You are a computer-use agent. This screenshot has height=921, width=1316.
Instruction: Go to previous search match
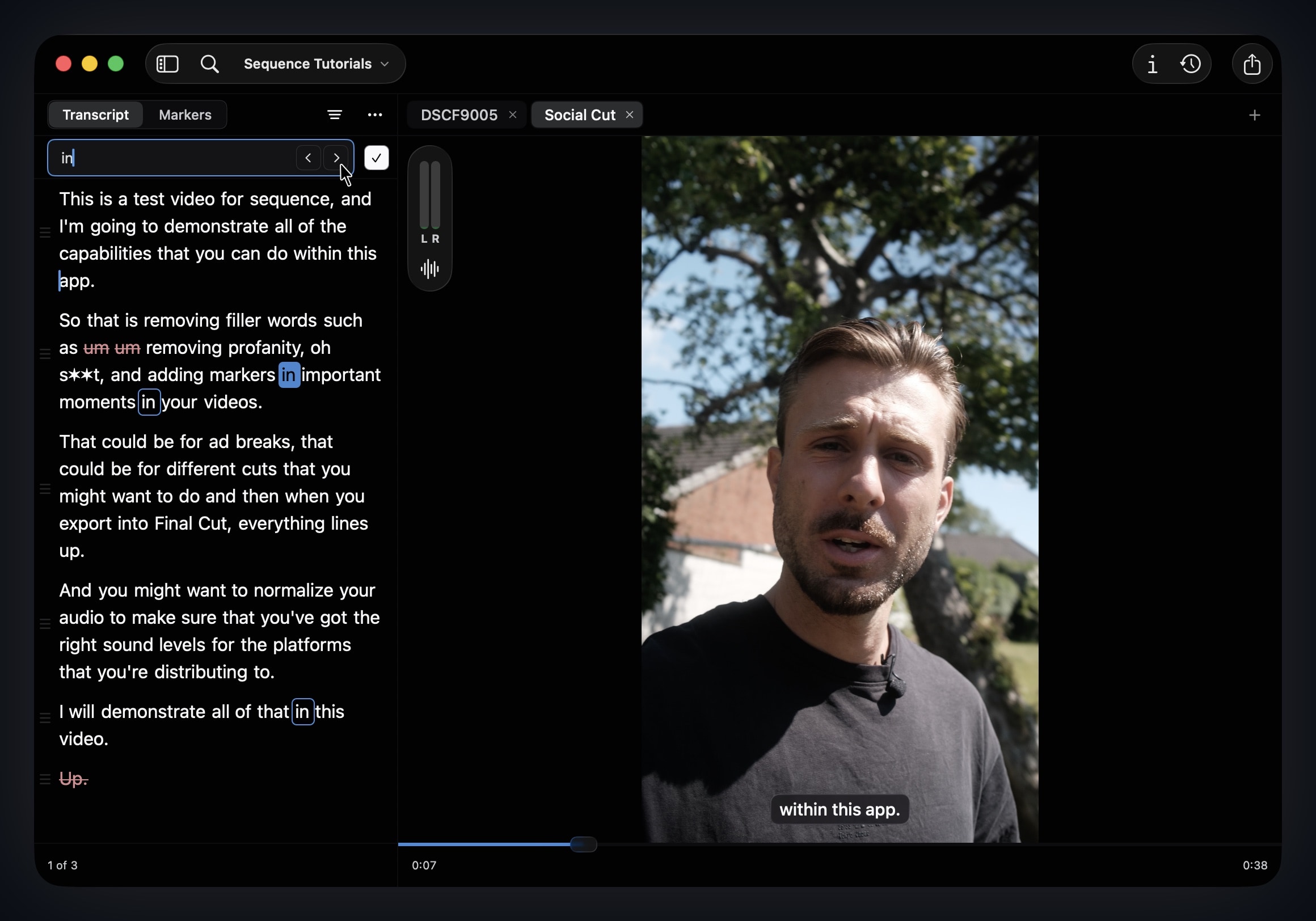pos(309,158)
